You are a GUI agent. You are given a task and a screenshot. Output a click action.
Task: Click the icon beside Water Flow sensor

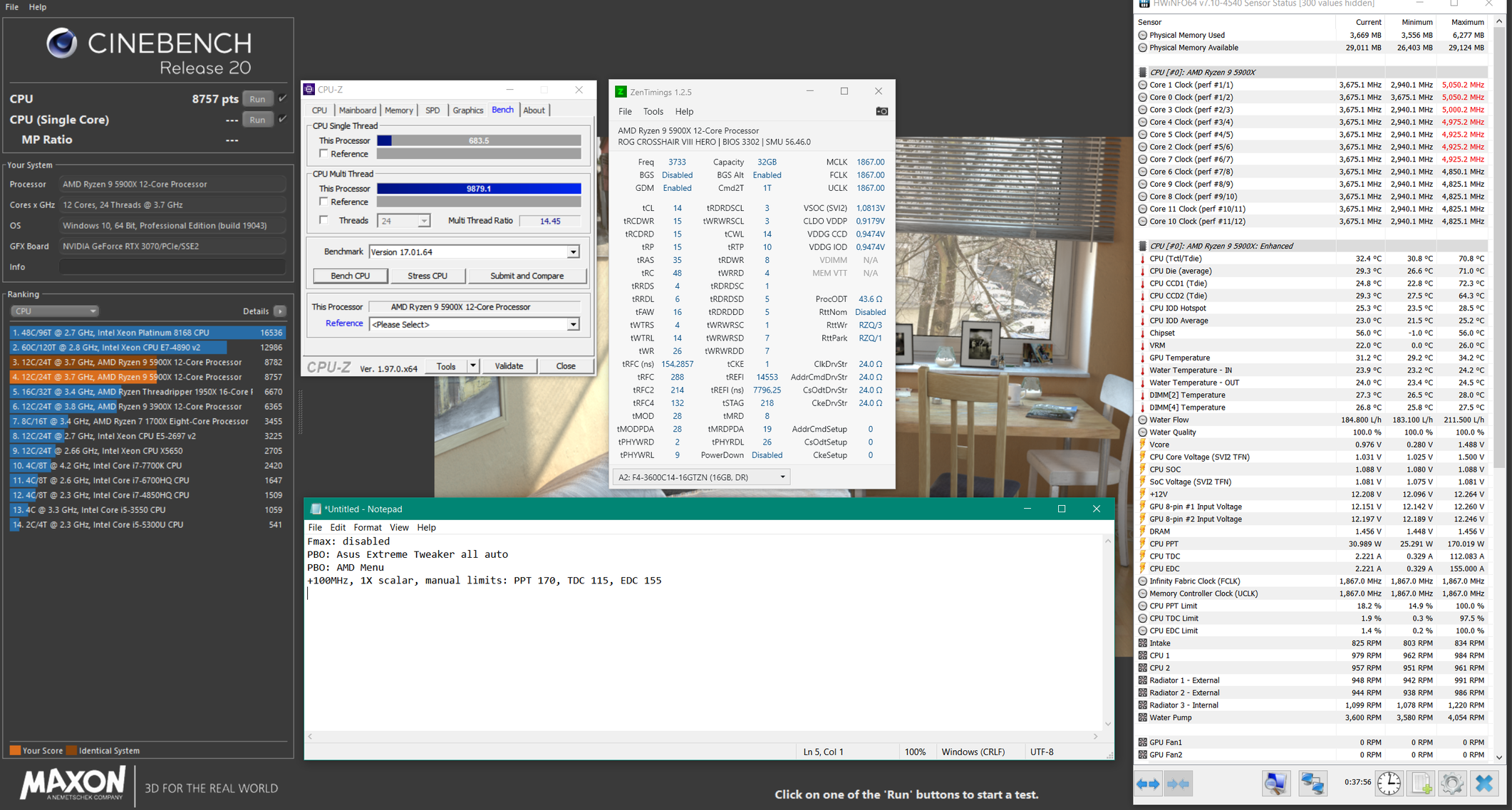point(1142,420)
